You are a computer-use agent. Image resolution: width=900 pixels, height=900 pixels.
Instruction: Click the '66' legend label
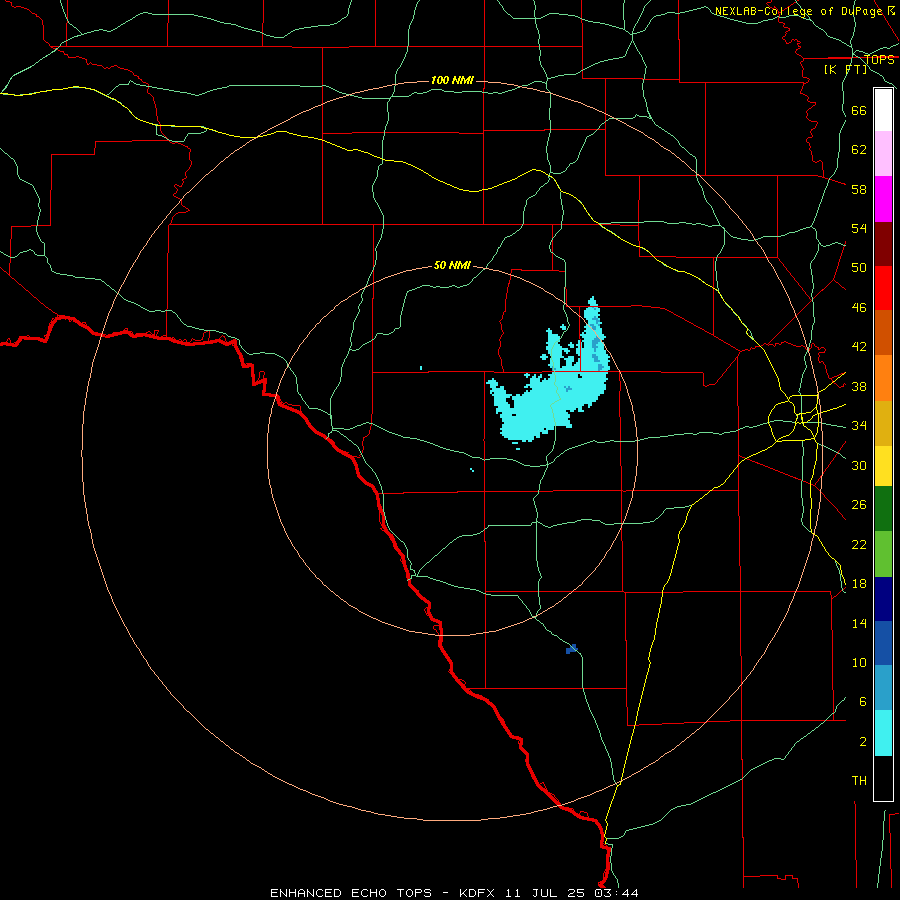859,110
